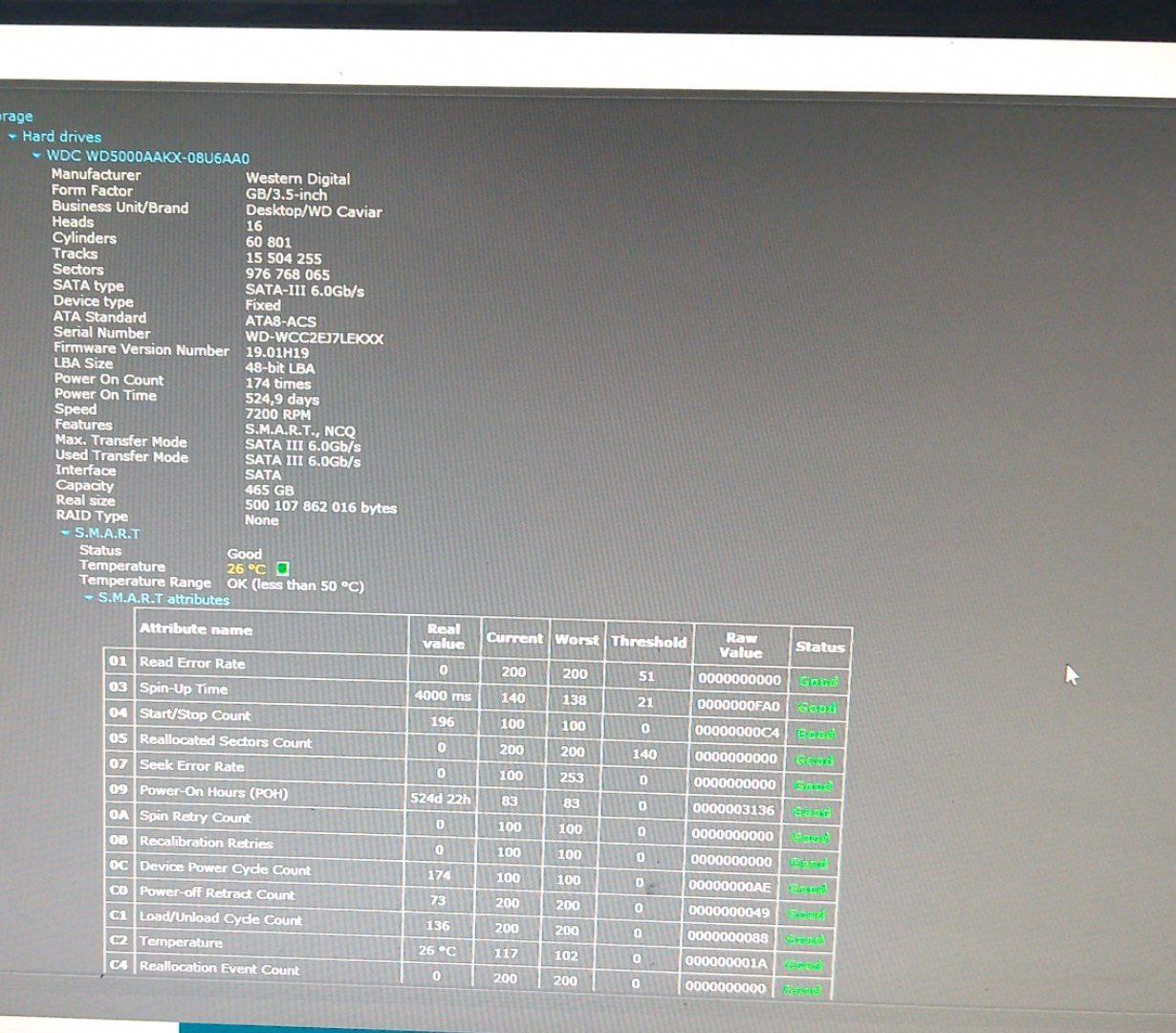Click the Good status of Read Error Rate

pos(817,682)
